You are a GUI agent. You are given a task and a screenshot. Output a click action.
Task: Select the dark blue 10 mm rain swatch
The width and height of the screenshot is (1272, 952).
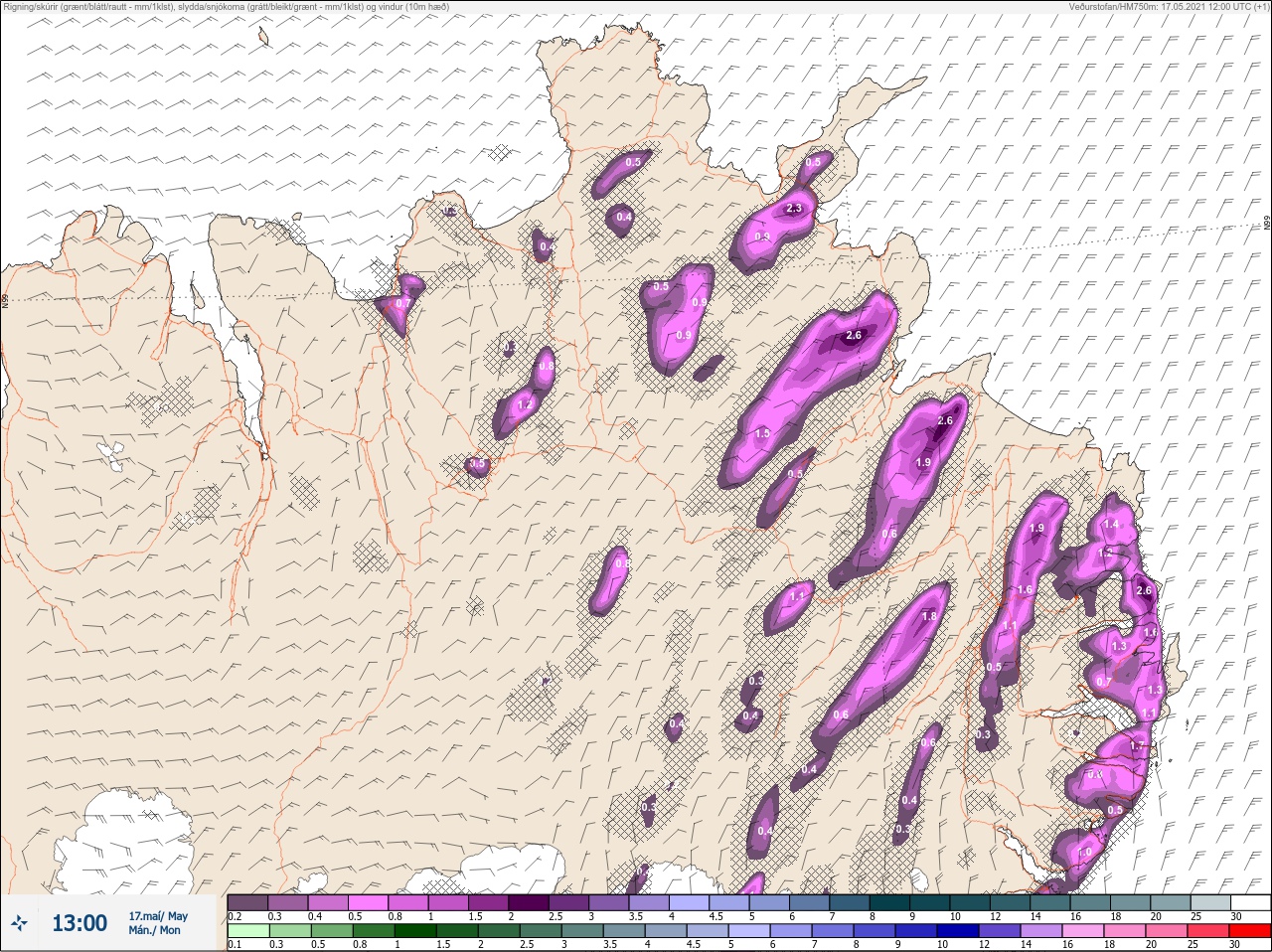coord(958,931)
